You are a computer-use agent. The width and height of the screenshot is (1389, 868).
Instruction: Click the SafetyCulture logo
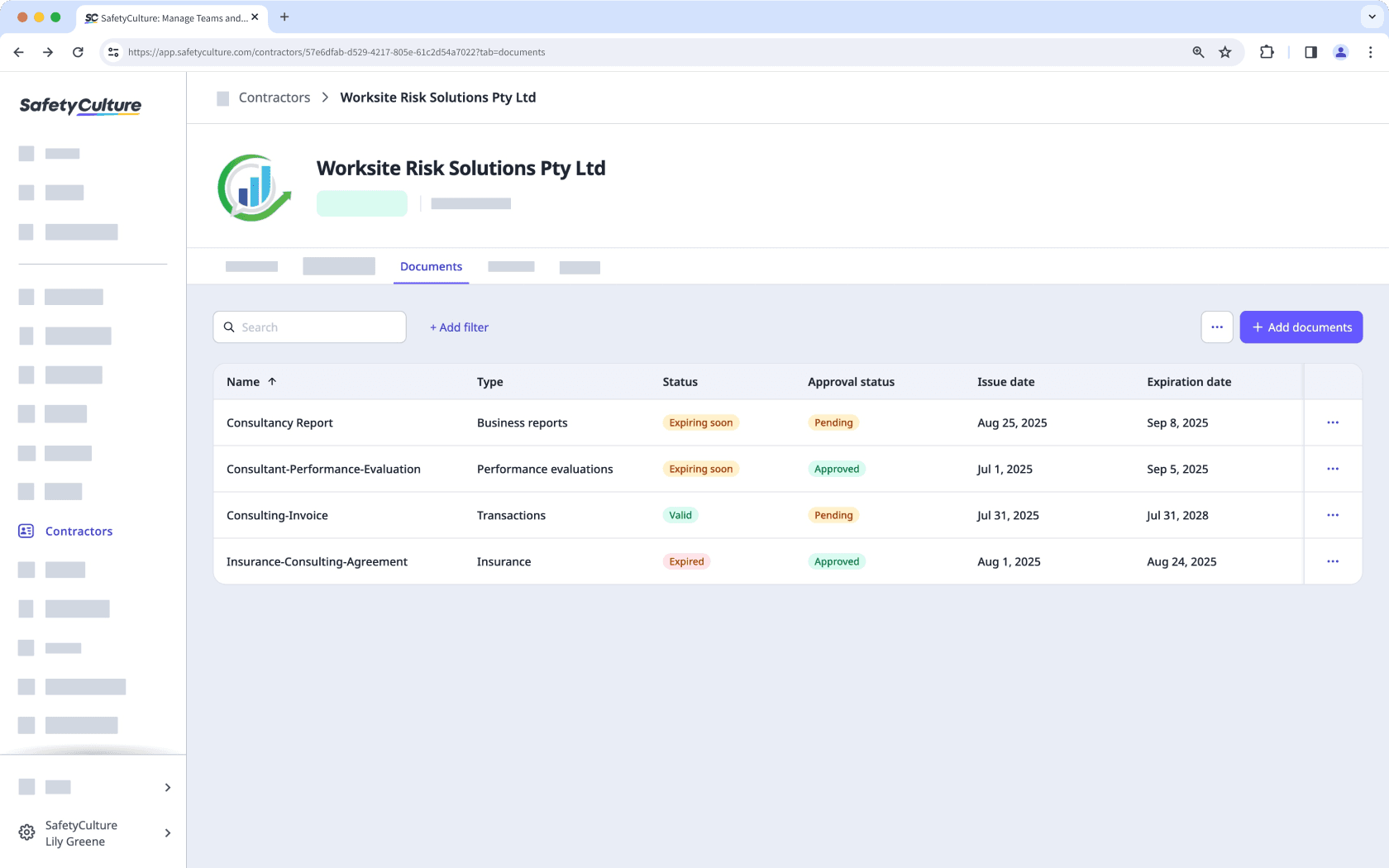[79, 106]
